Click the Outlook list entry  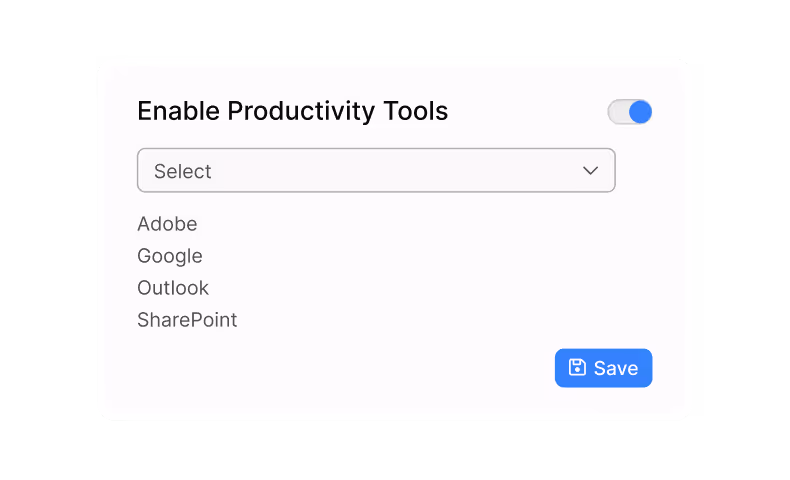[173, 288]
